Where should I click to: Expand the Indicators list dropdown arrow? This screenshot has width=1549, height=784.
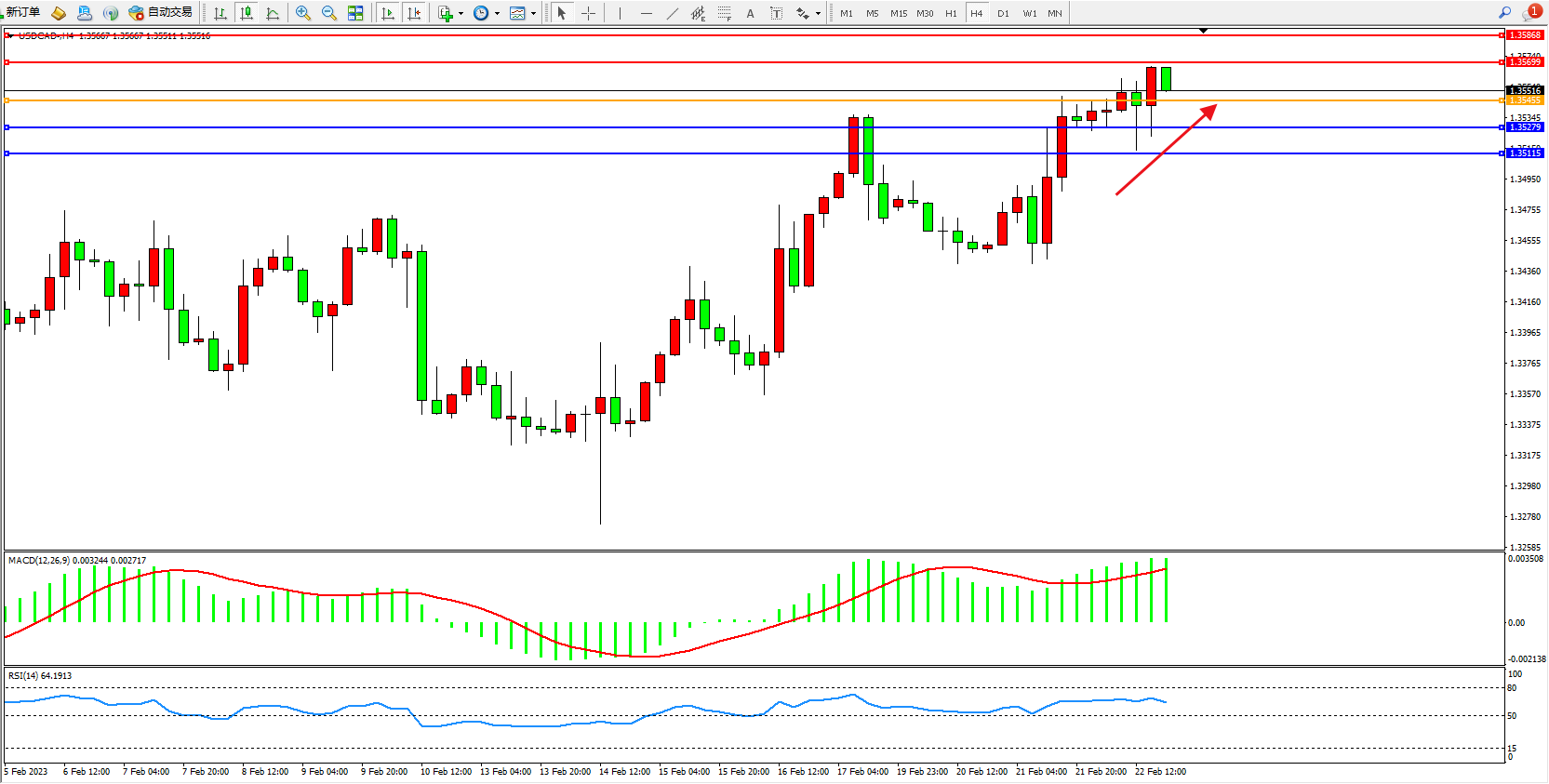(461, 13)
